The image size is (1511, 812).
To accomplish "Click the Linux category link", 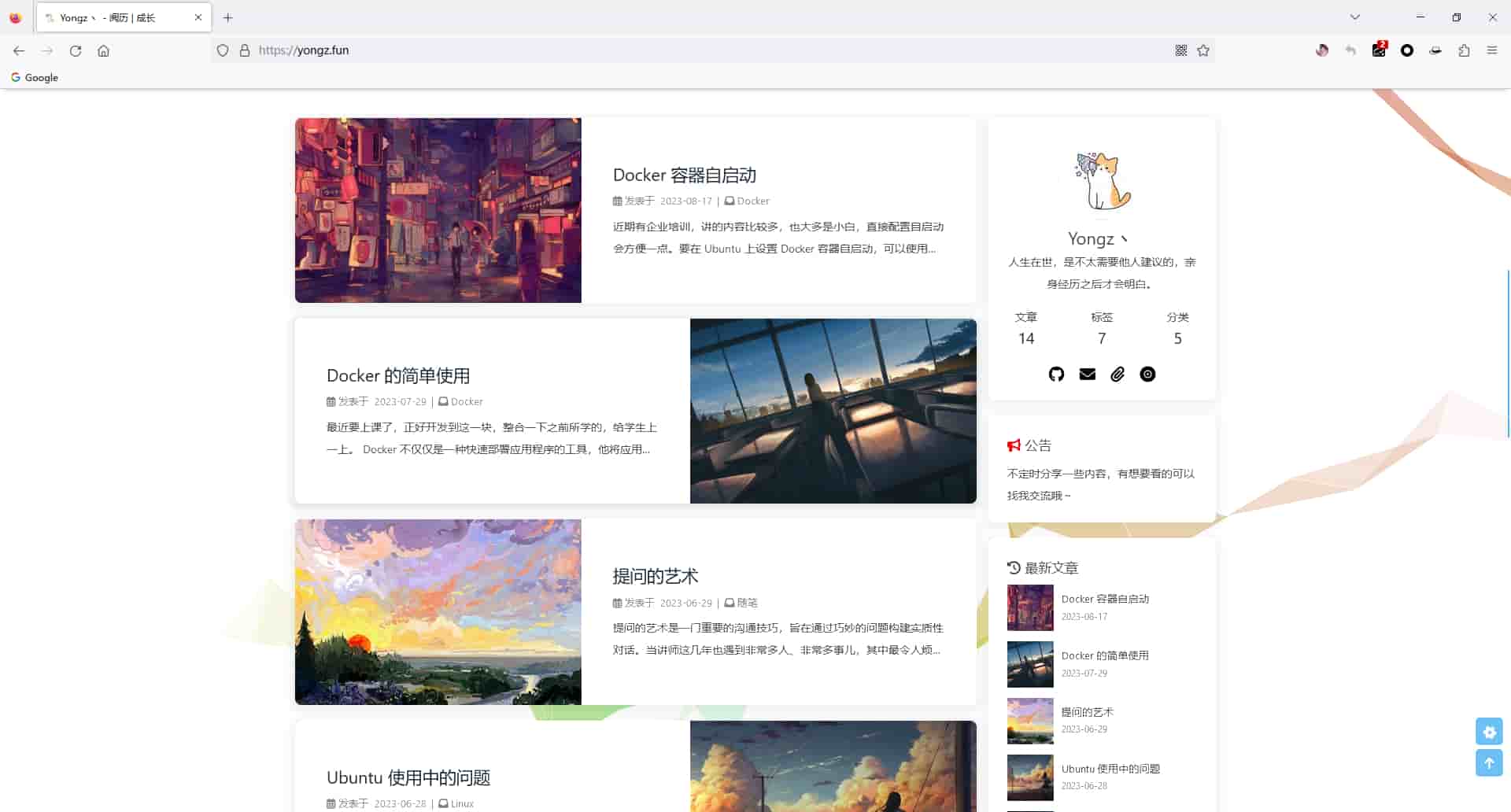I will click(462, 803).
